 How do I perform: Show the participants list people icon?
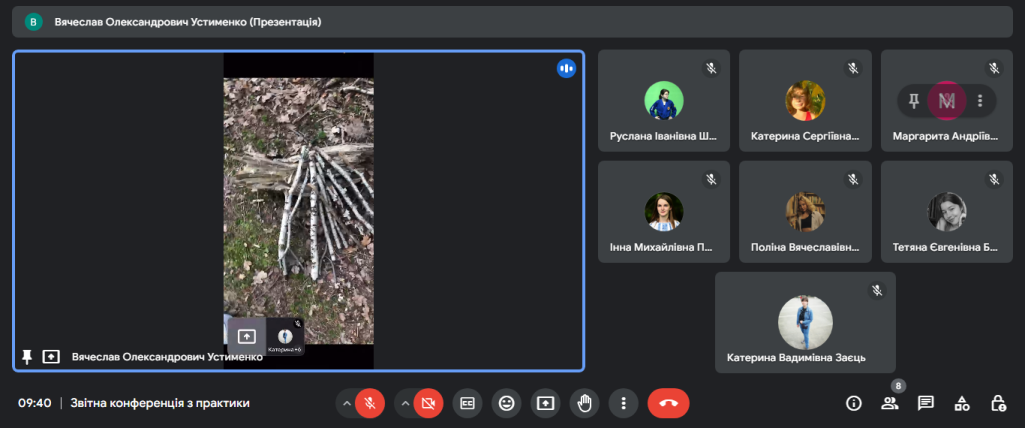tap(889, 403)
